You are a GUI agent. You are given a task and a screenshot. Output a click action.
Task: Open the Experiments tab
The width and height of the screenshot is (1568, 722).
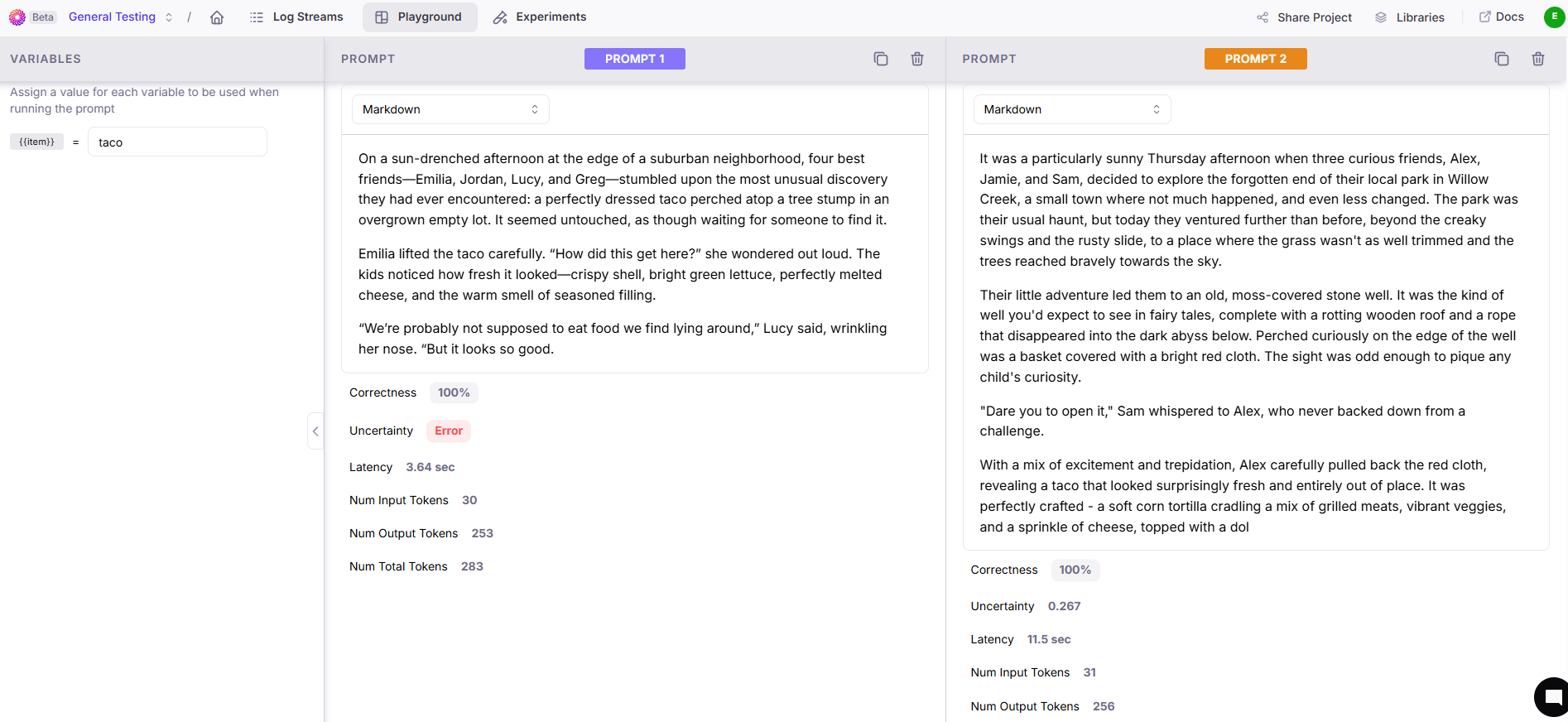[540, 17]
